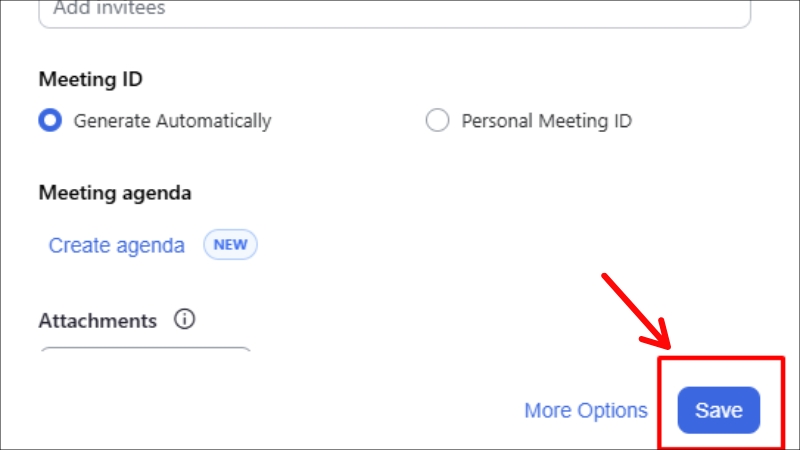Click the NEW badge beside Create agenda
This screenshot has height=450, width=800.
point(230,245)
